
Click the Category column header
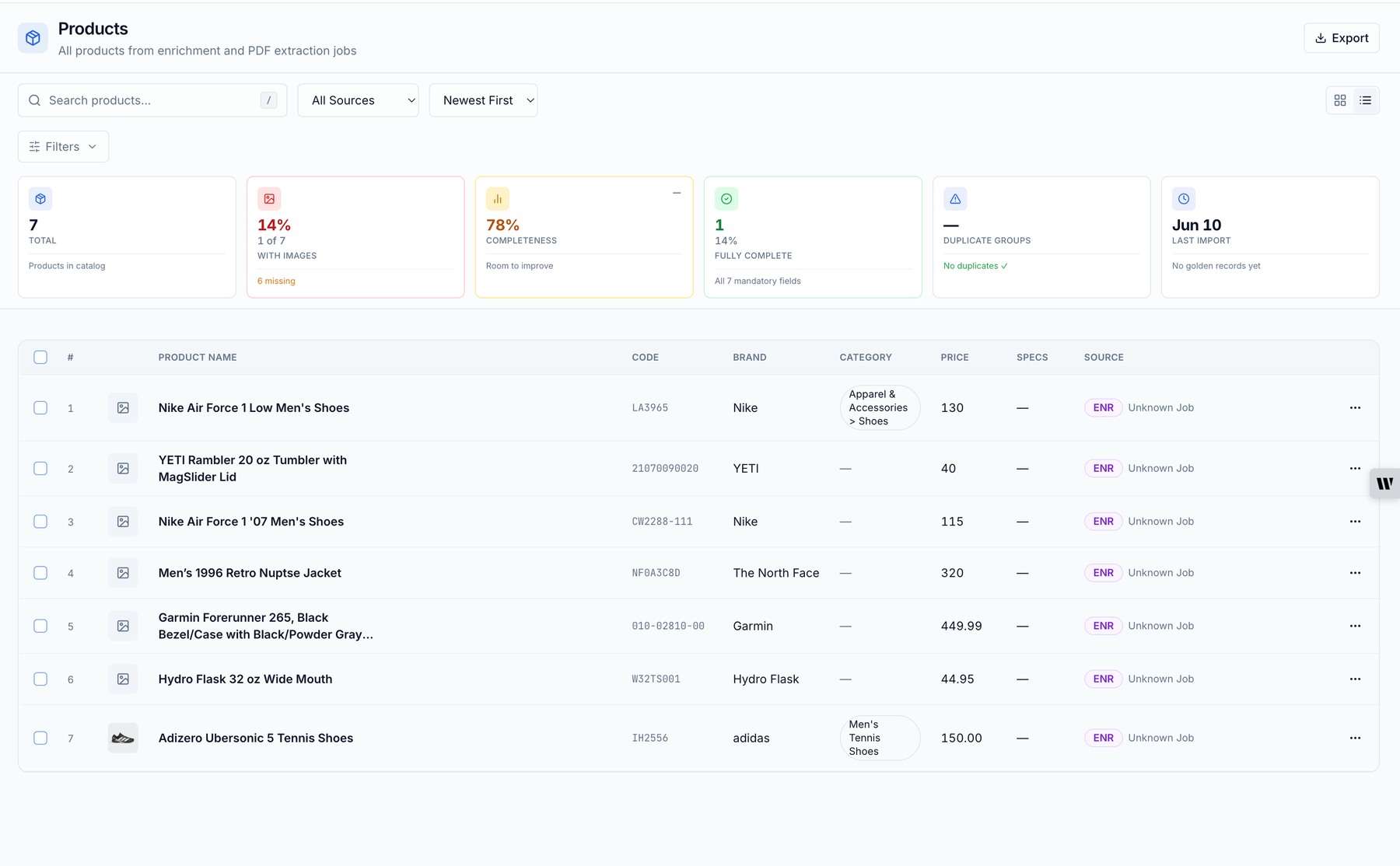coord(866,358)
